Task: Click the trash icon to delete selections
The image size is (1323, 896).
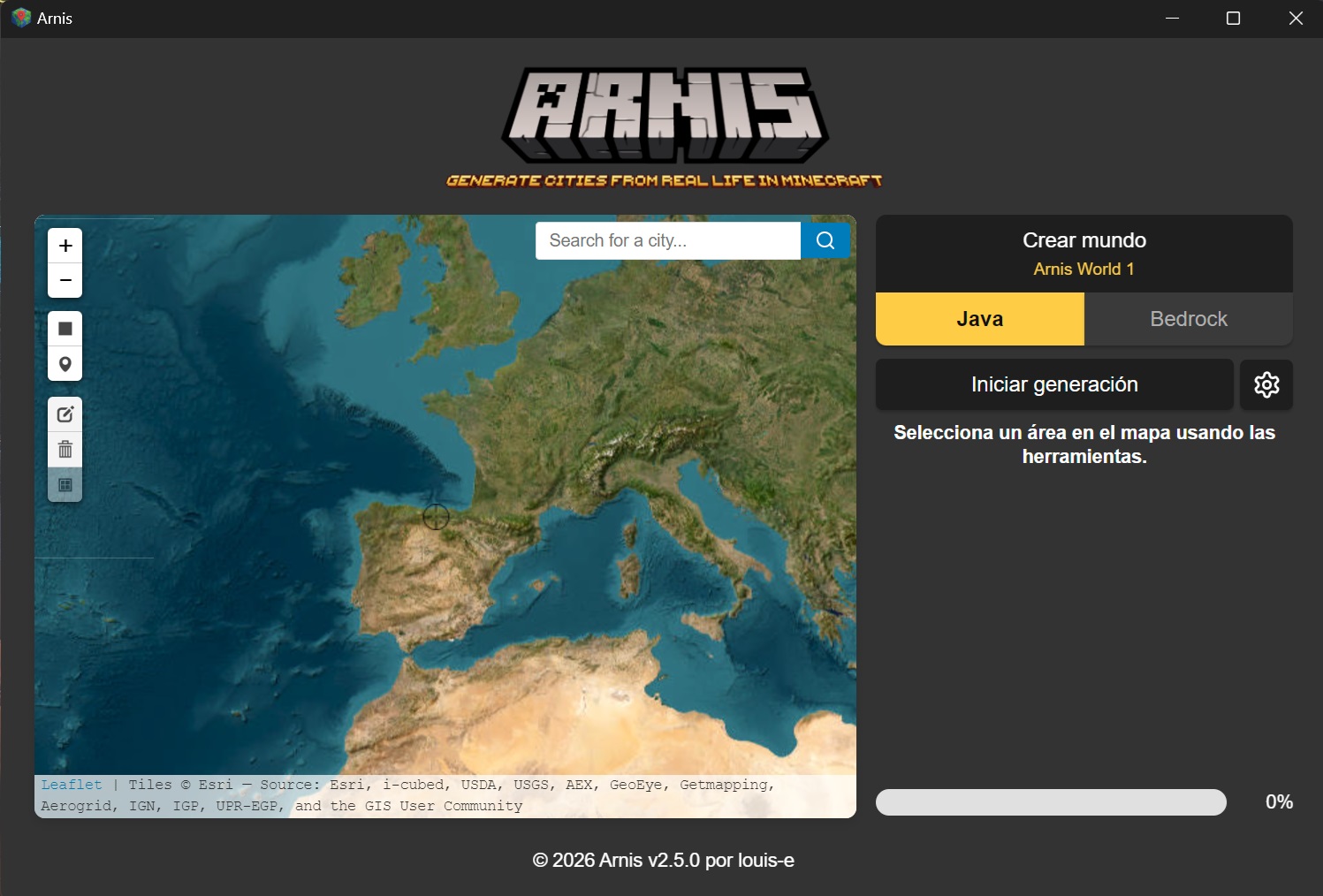Action: 65,450
